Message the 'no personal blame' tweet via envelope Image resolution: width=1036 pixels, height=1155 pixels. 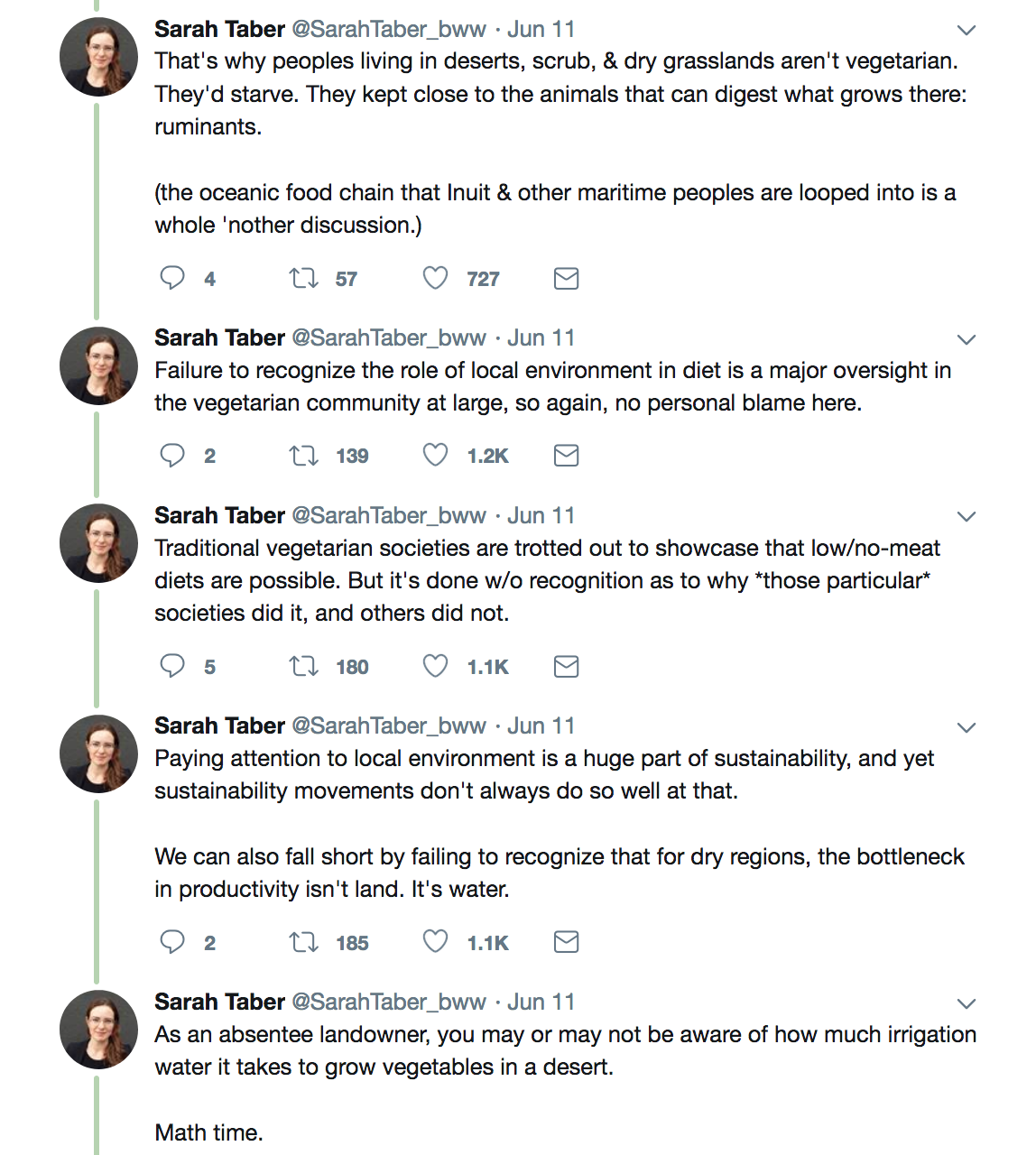coord(566,455)
